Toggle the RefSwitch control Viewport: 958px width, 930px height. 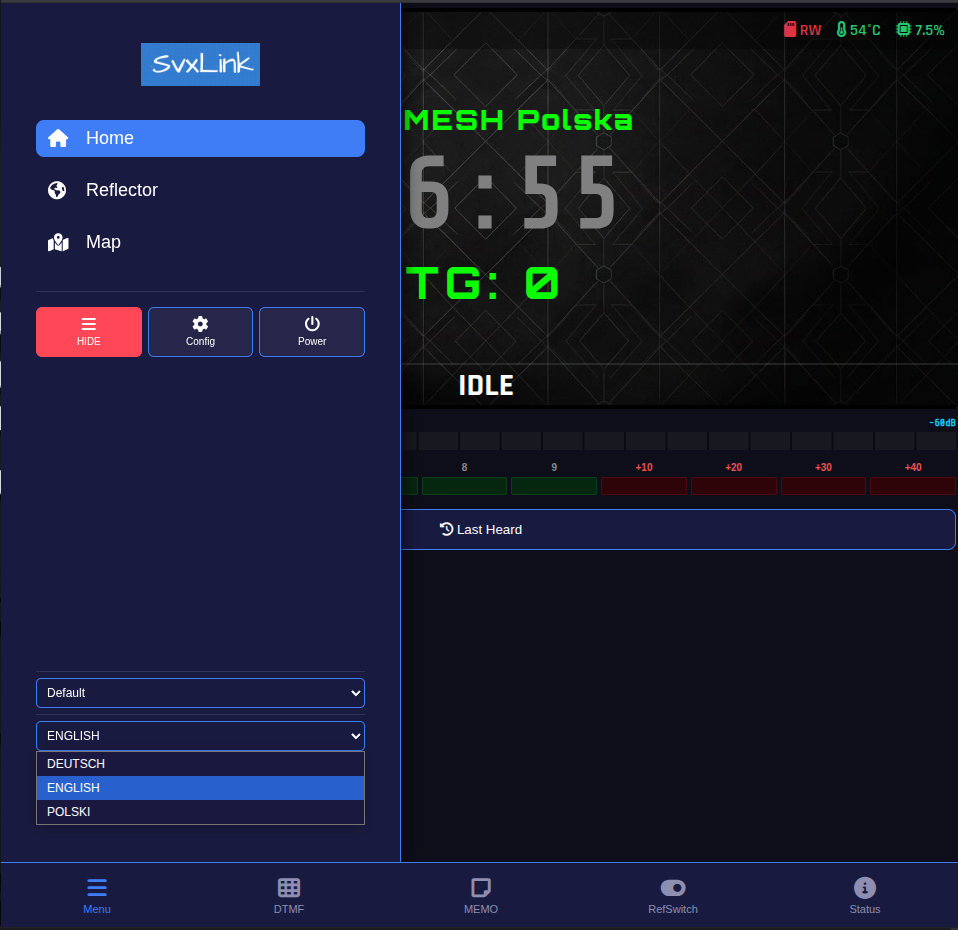673,896
